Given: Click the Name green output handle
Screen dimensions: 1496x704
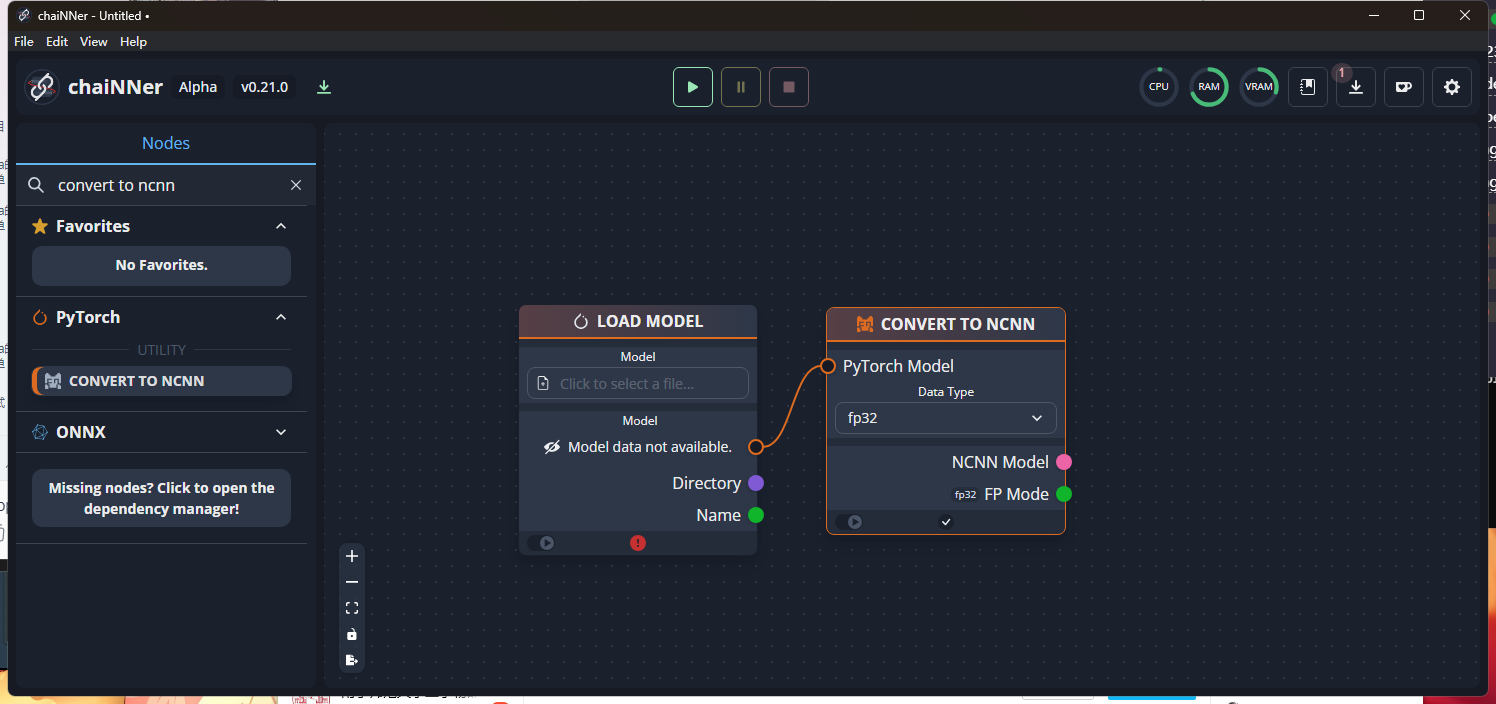Looking at the screenshot, I should coord(756,515).
